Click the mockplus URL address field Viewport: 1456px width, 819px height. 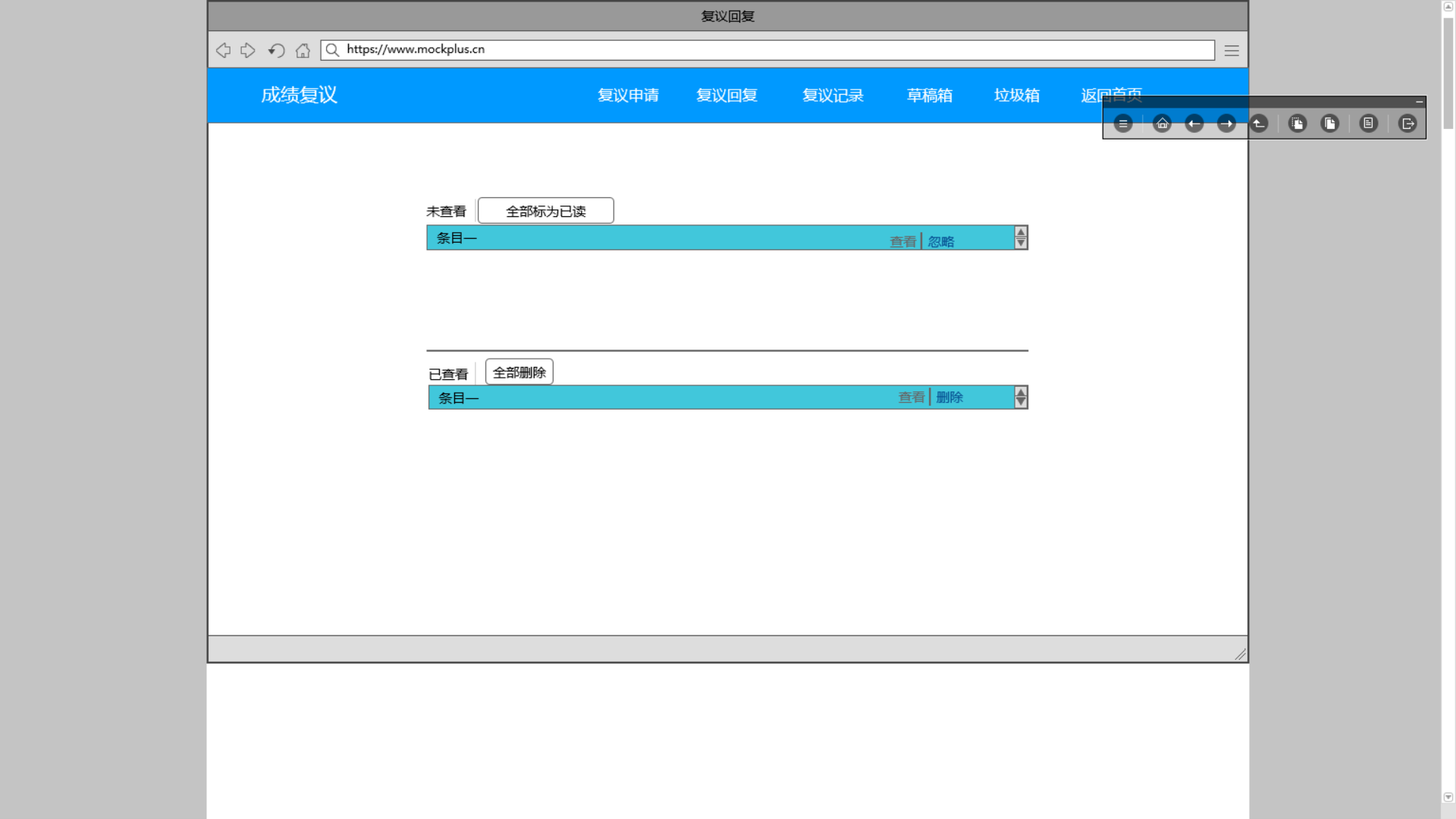coord(766,50)
